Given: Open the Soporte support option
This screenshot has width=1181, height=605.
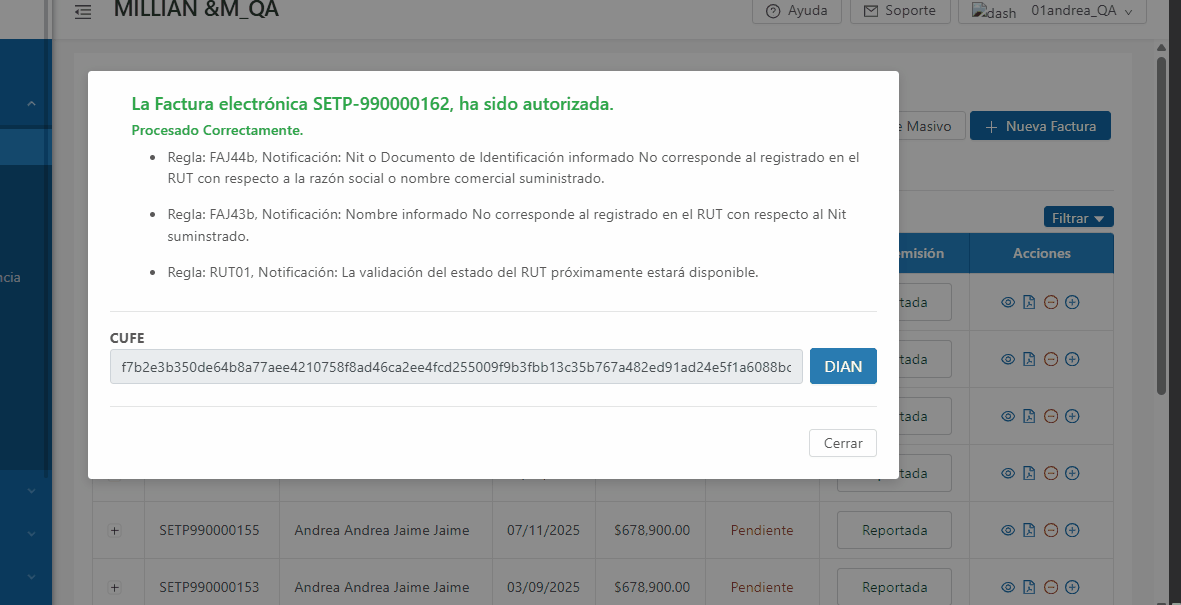Looking at the screenshot, I should [x=900, y=11].
